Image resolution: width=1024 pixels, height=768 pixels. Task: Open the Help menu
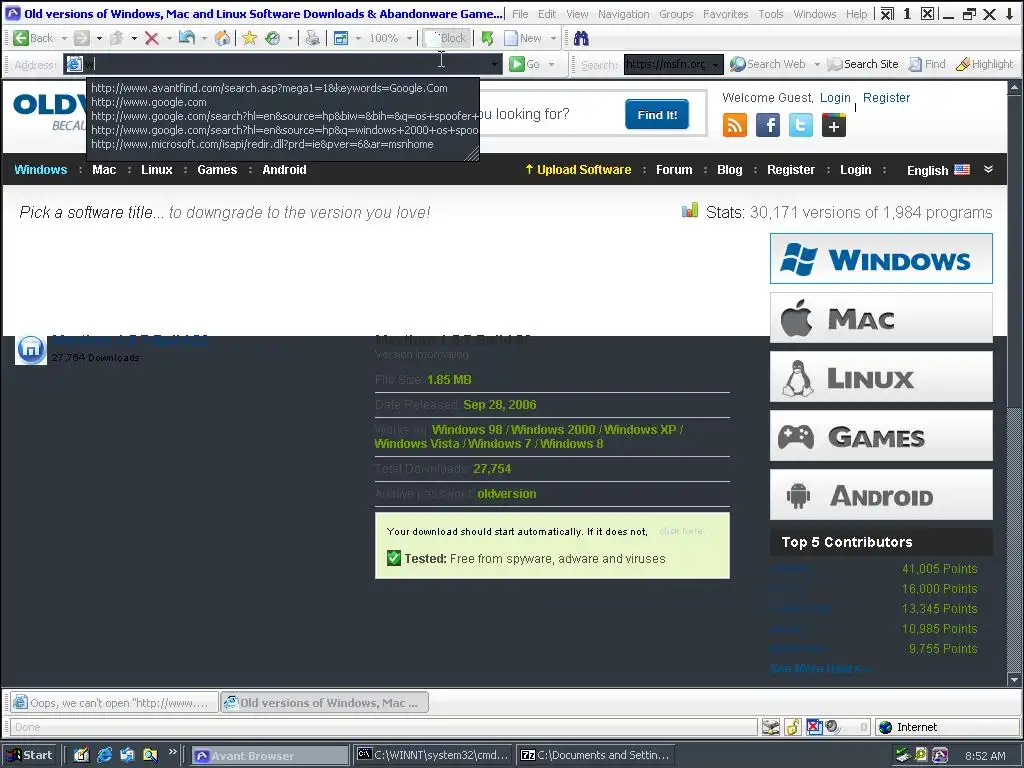pos(856,14)
